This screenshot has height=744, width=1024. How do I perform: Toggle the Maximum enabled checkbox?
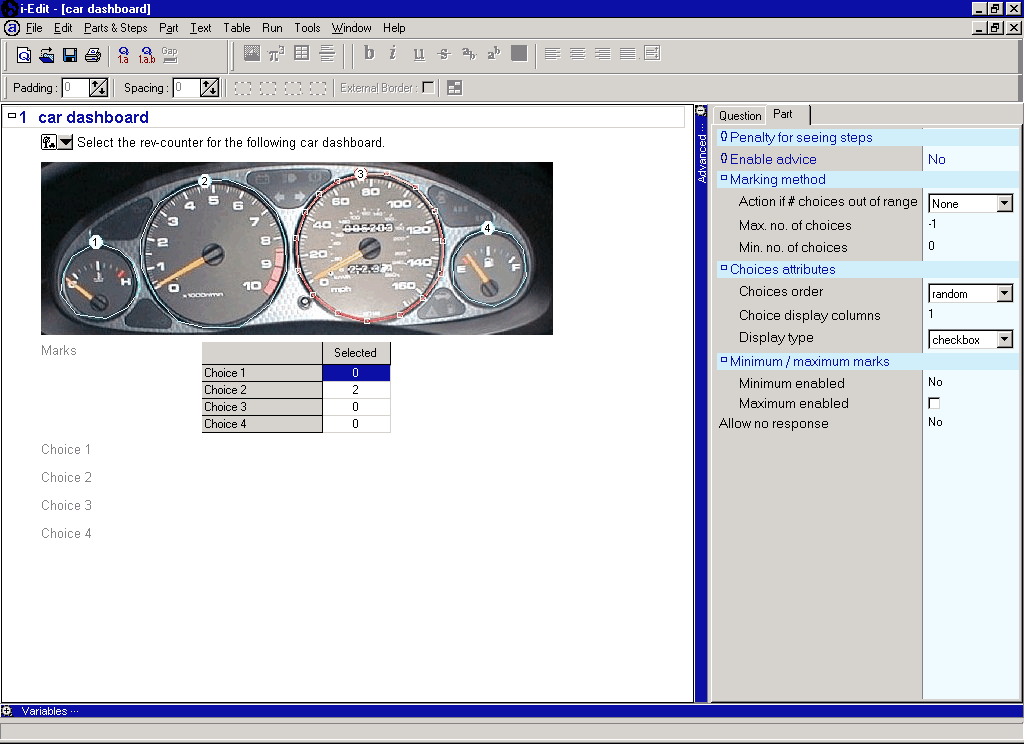coord(934,403)
